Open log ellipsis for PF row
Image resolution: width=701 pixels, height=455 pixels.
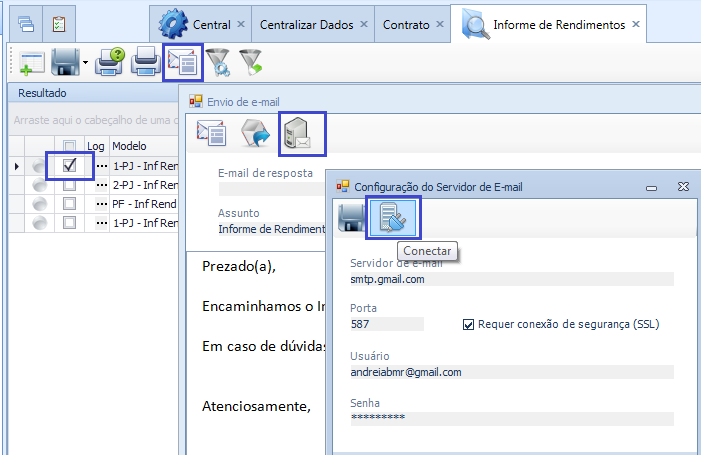click(102, 204)
